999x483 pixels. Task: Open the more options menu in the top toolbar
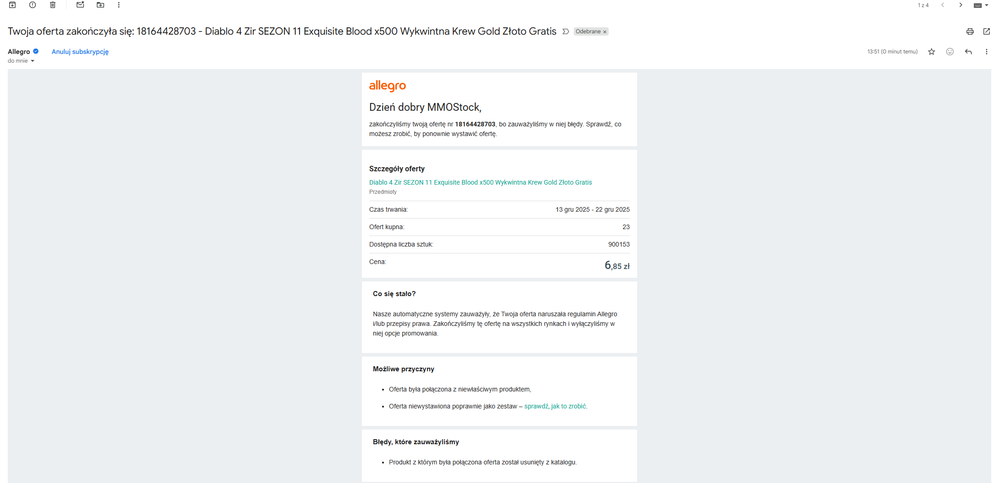pos(119,5)
